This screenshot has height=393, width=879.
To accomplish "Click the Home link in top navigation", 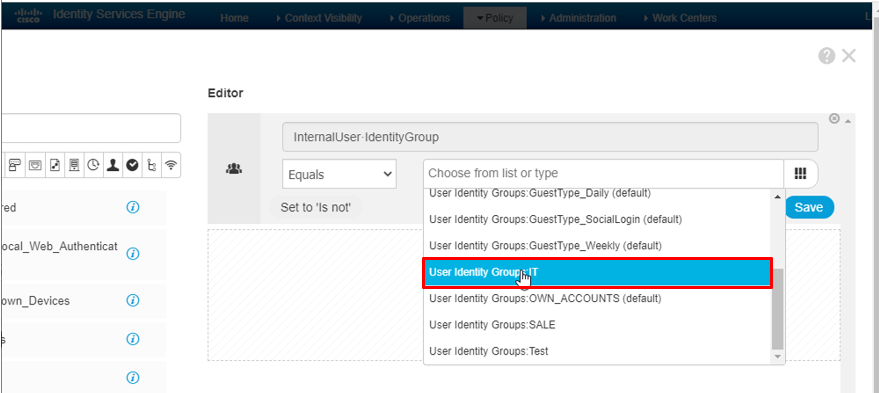I will [234, 18].
